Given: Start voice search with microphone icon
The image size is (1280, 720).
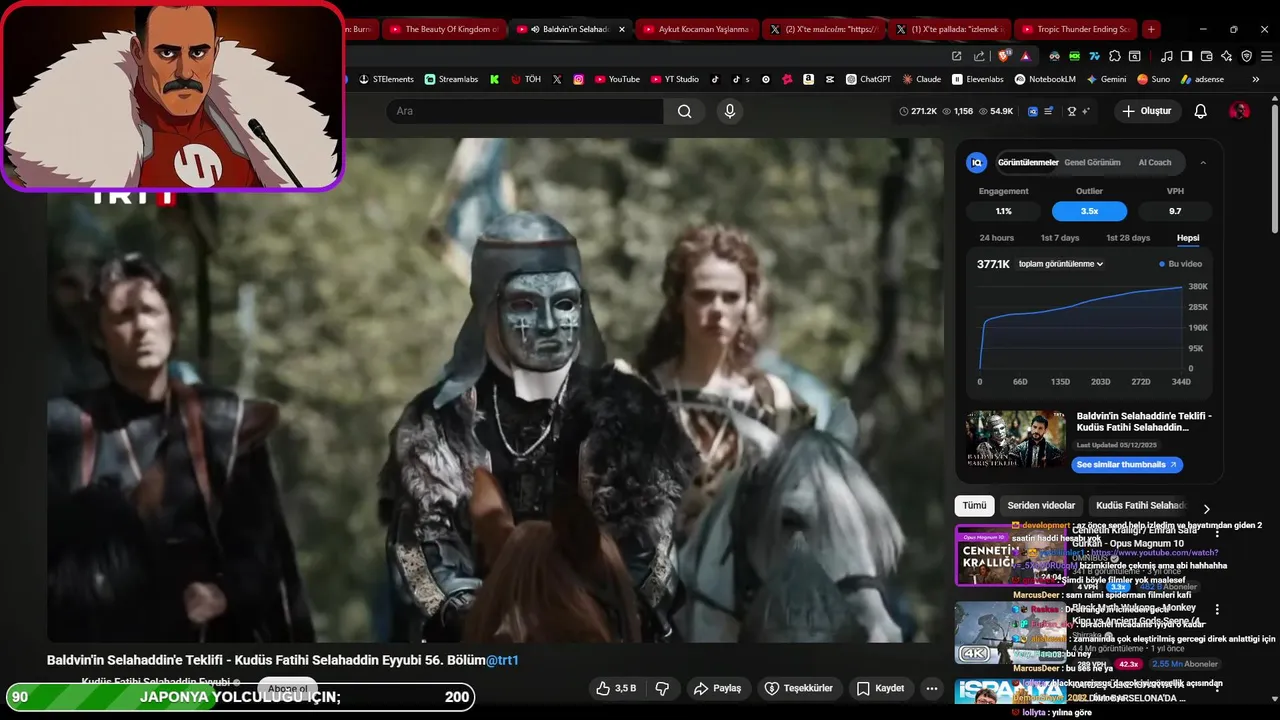Looking at the screenshot, I should click(730, 111).
